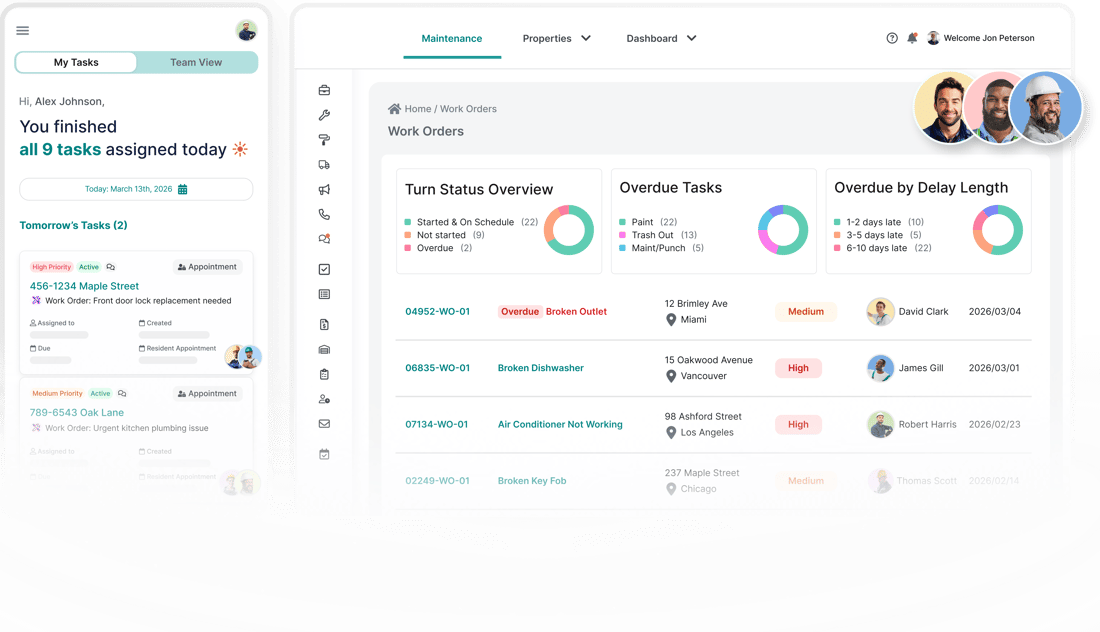Switch to the Team View toggle
Screen dimensions: 1100x632
[196, 62]
